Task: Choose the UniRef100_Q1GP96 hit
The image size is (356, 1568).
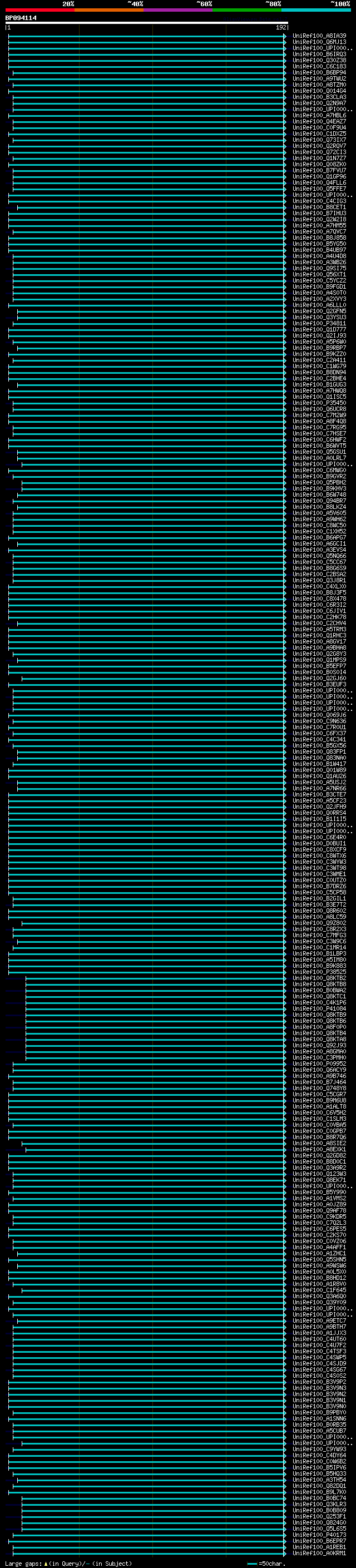Action: tap(319, 176)
